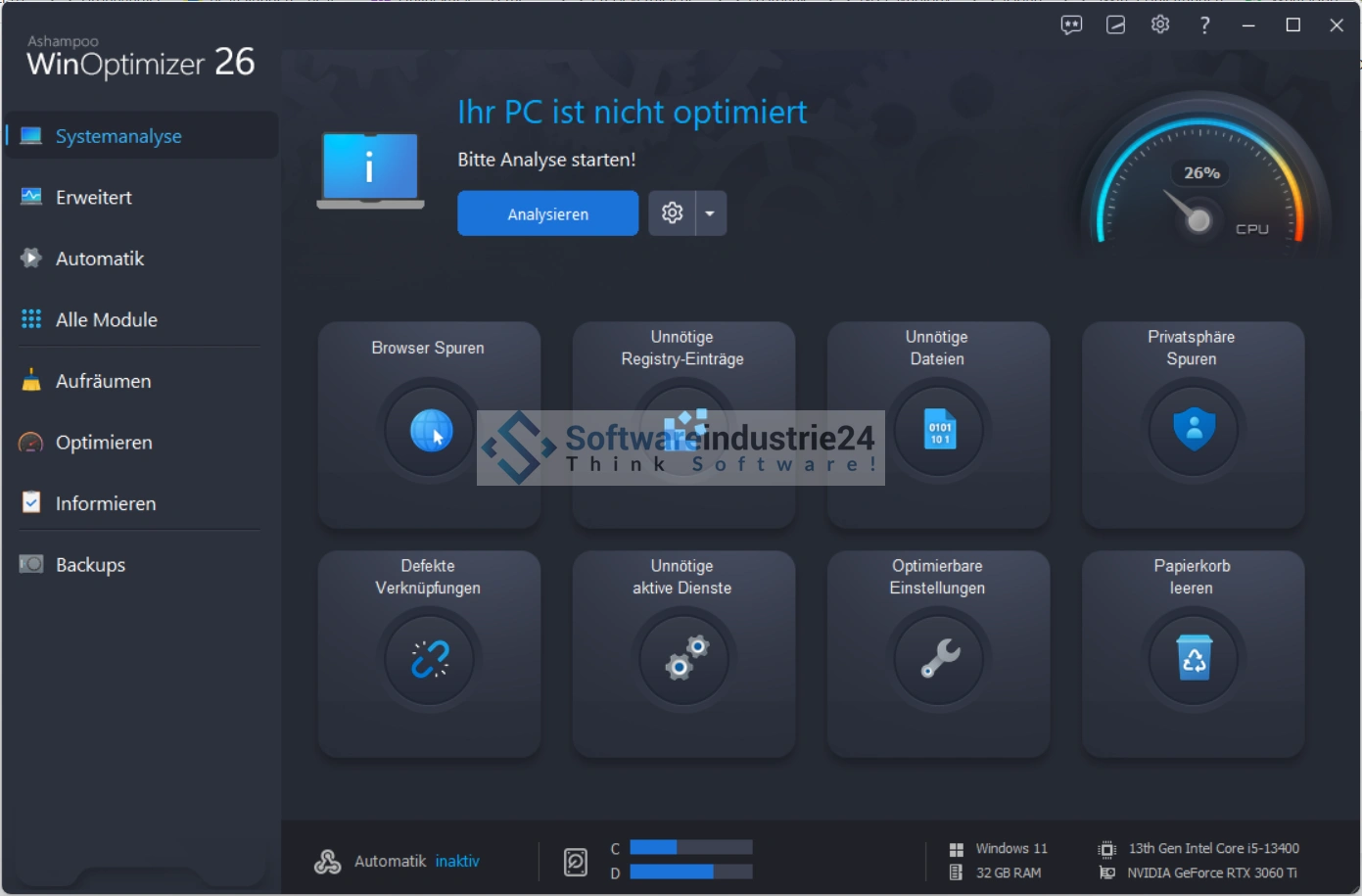Click the Browser Spuren globe icon

point(430,430)
